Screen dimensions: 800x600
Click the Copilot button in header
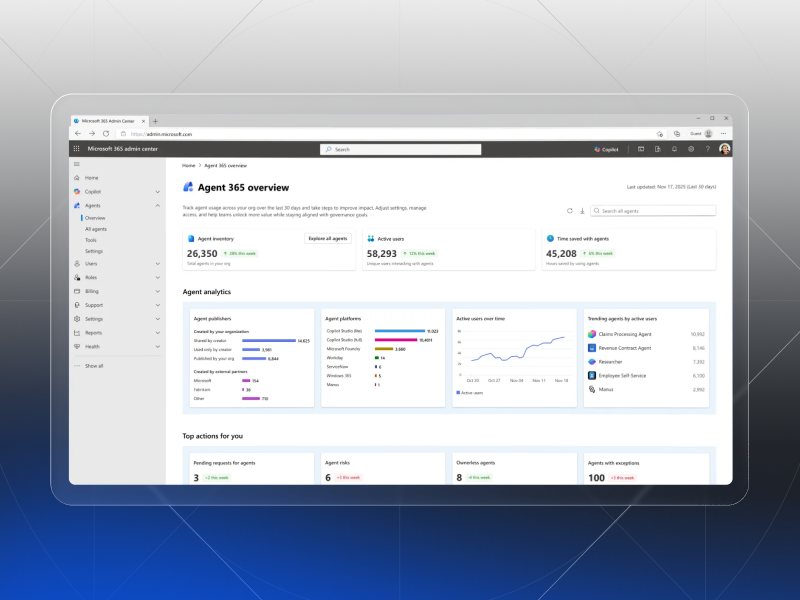606,149
